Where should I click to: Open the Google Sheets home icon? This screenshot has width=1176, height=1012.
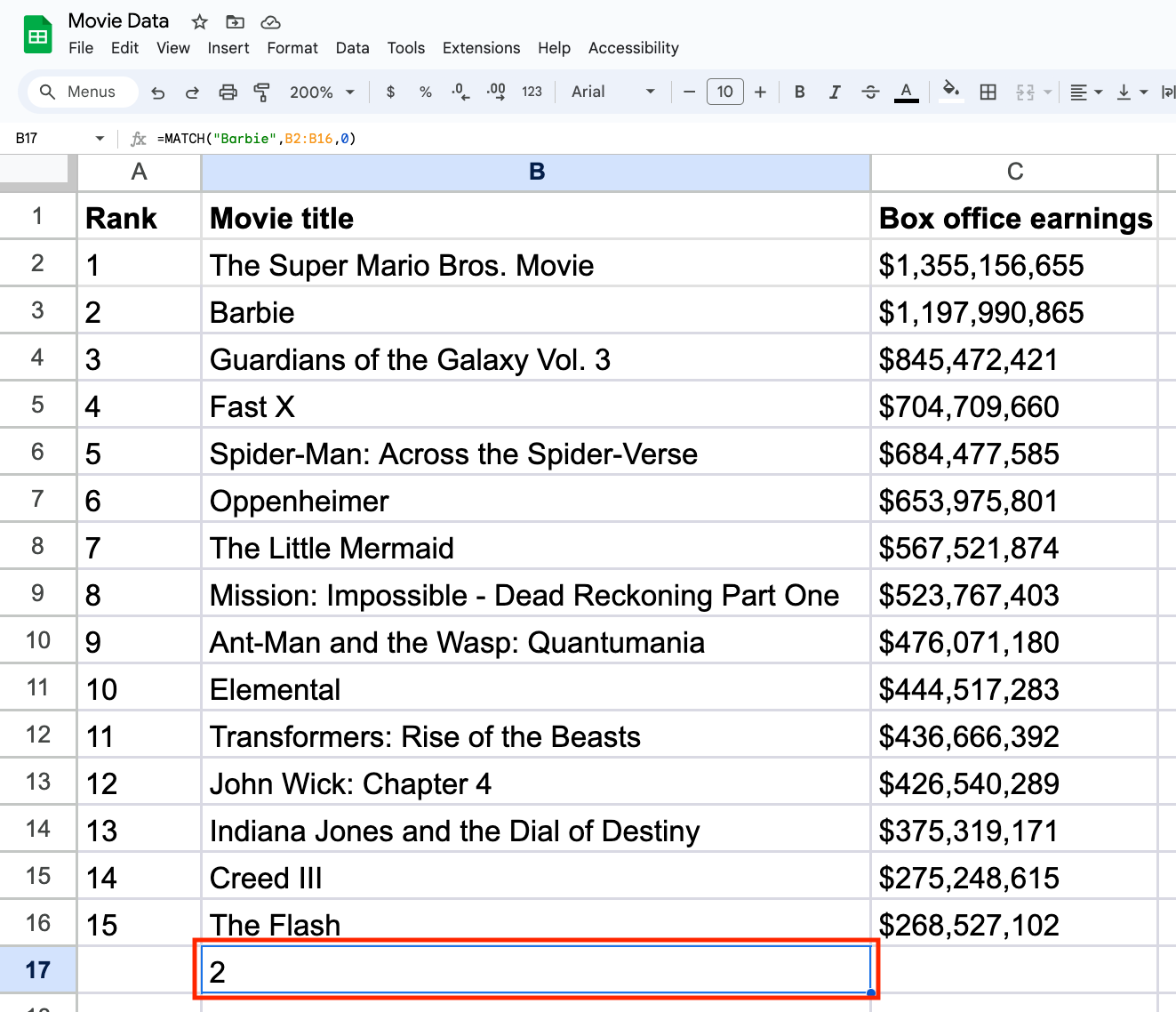click(37, 36)
